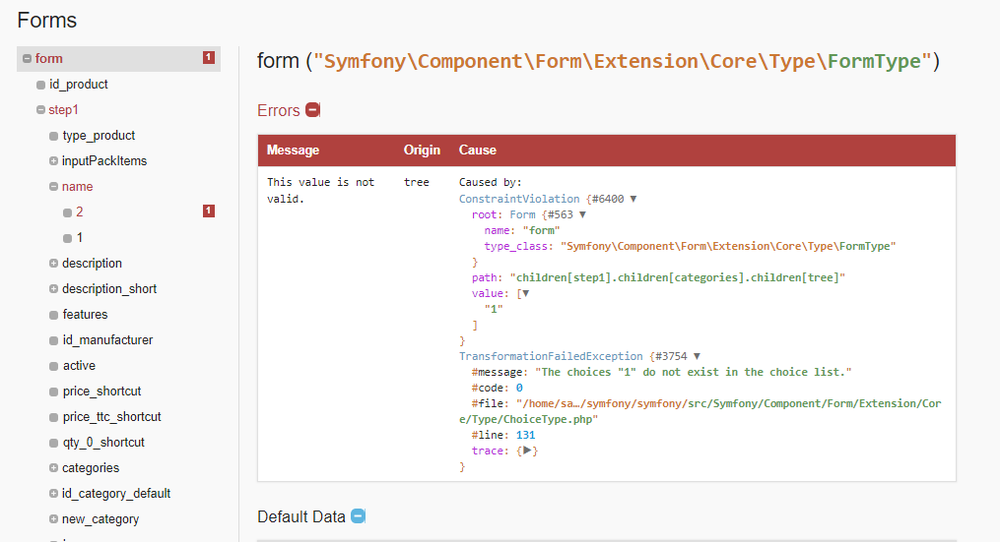Click the ConstraintViolation class name
The height and width of the screenshot is (542, 1000).
pos(519,199)
